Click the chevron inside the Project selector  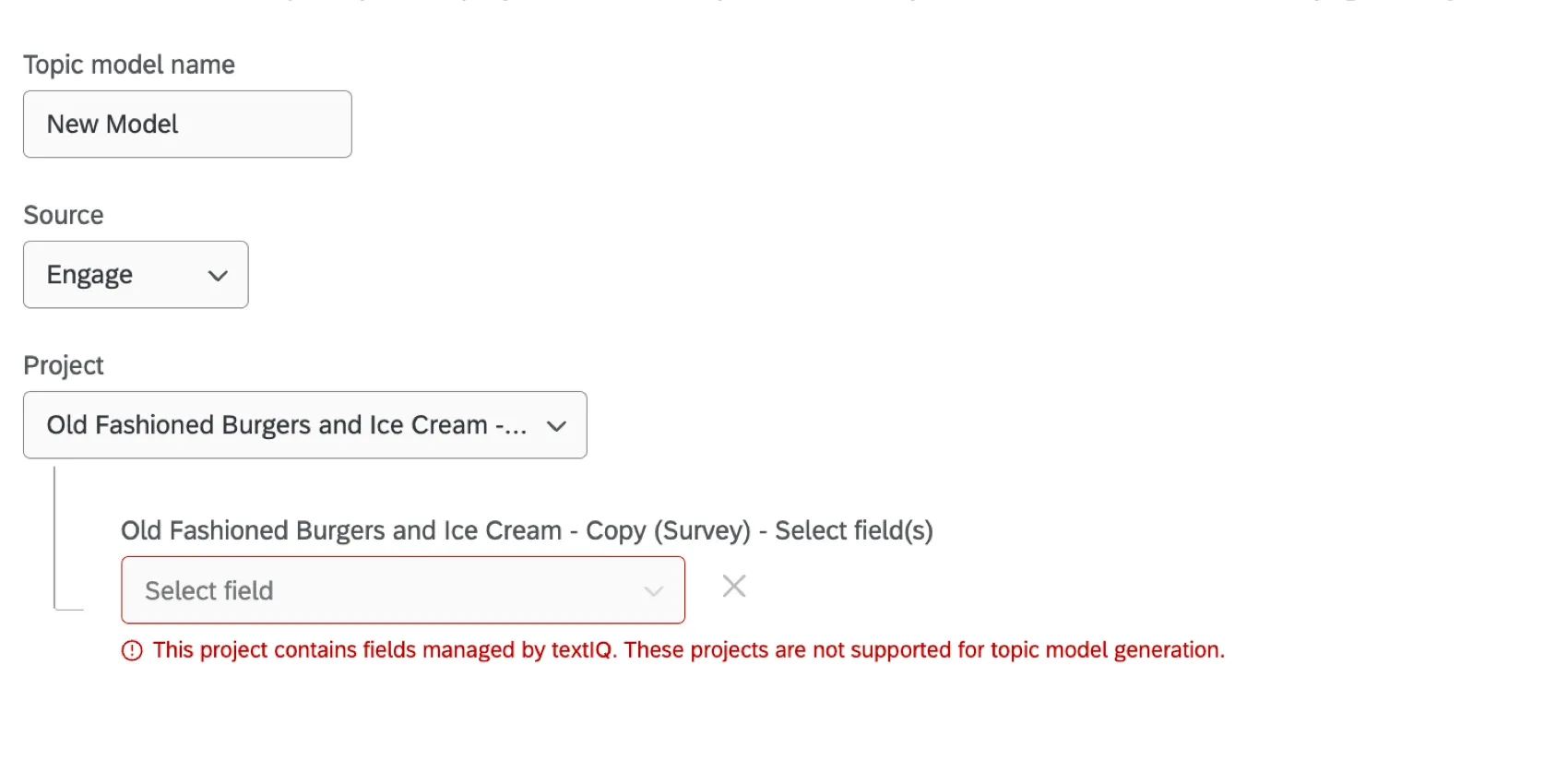[556, 426]
